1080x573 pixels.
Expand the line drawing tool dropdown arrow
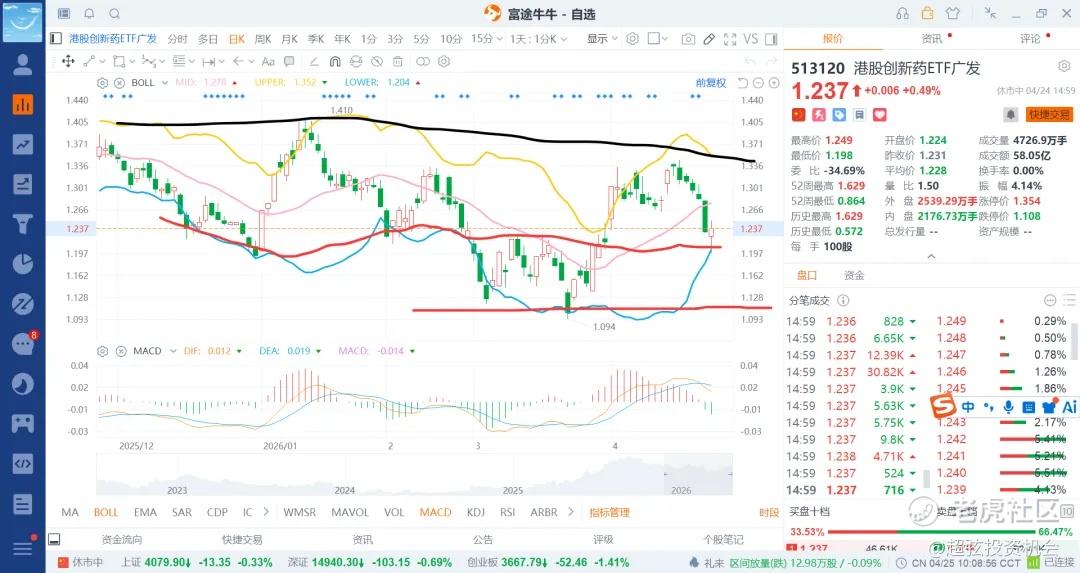[x=101, y=61]
